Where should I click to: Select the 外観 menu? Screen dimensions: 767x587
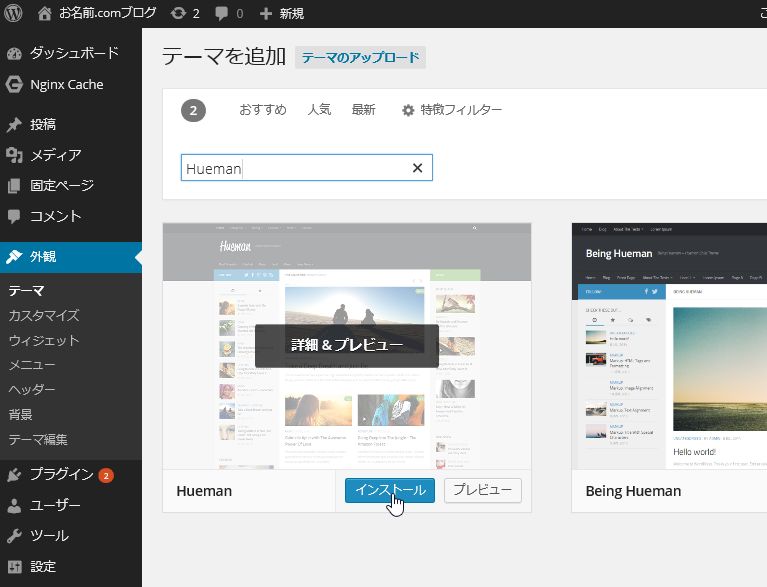71,257
